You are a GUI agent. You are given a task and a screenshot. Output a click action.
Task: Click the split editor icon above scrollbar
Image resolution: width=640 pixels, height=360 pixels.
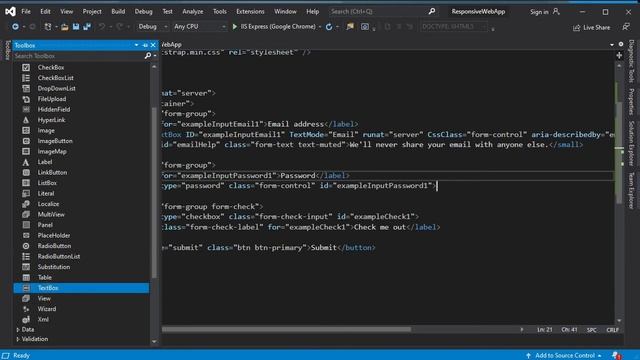(x=619, y=55)
